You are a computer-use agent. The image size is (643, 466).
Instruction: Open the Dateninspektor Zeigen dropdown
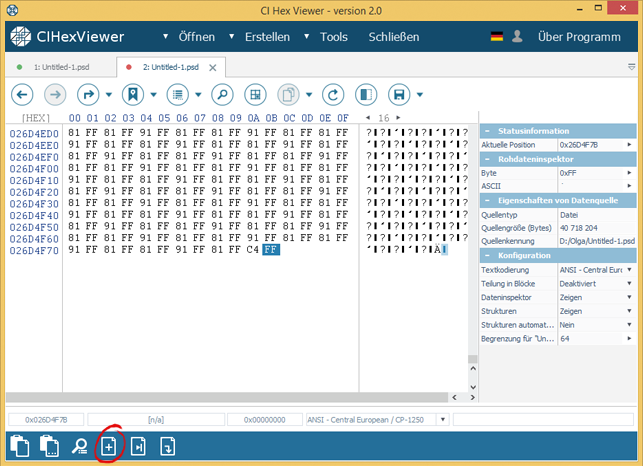click(629, 297)
